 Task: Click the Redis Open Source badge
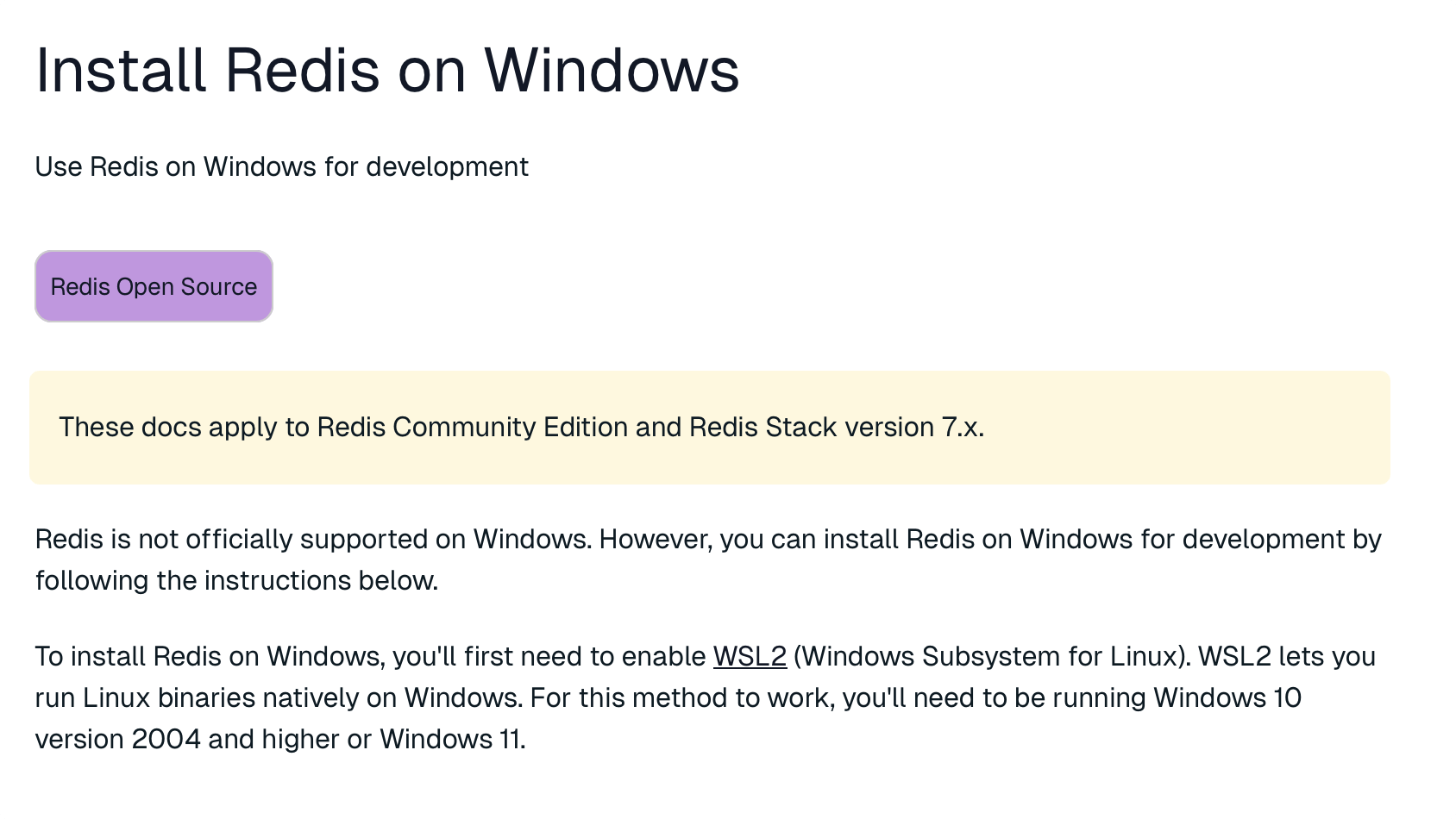(154, 286)
